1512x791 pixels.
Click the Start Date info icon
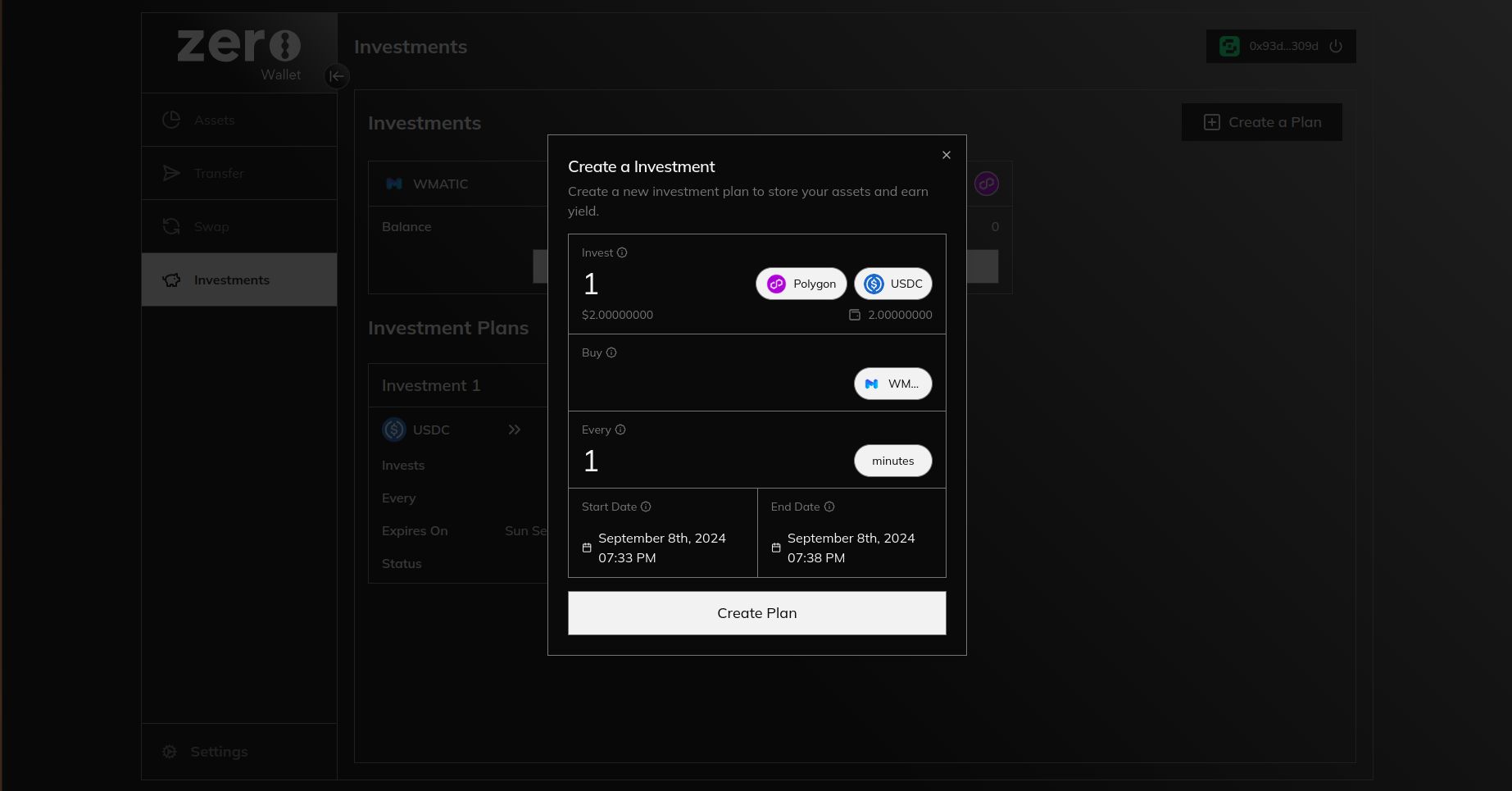646,507
